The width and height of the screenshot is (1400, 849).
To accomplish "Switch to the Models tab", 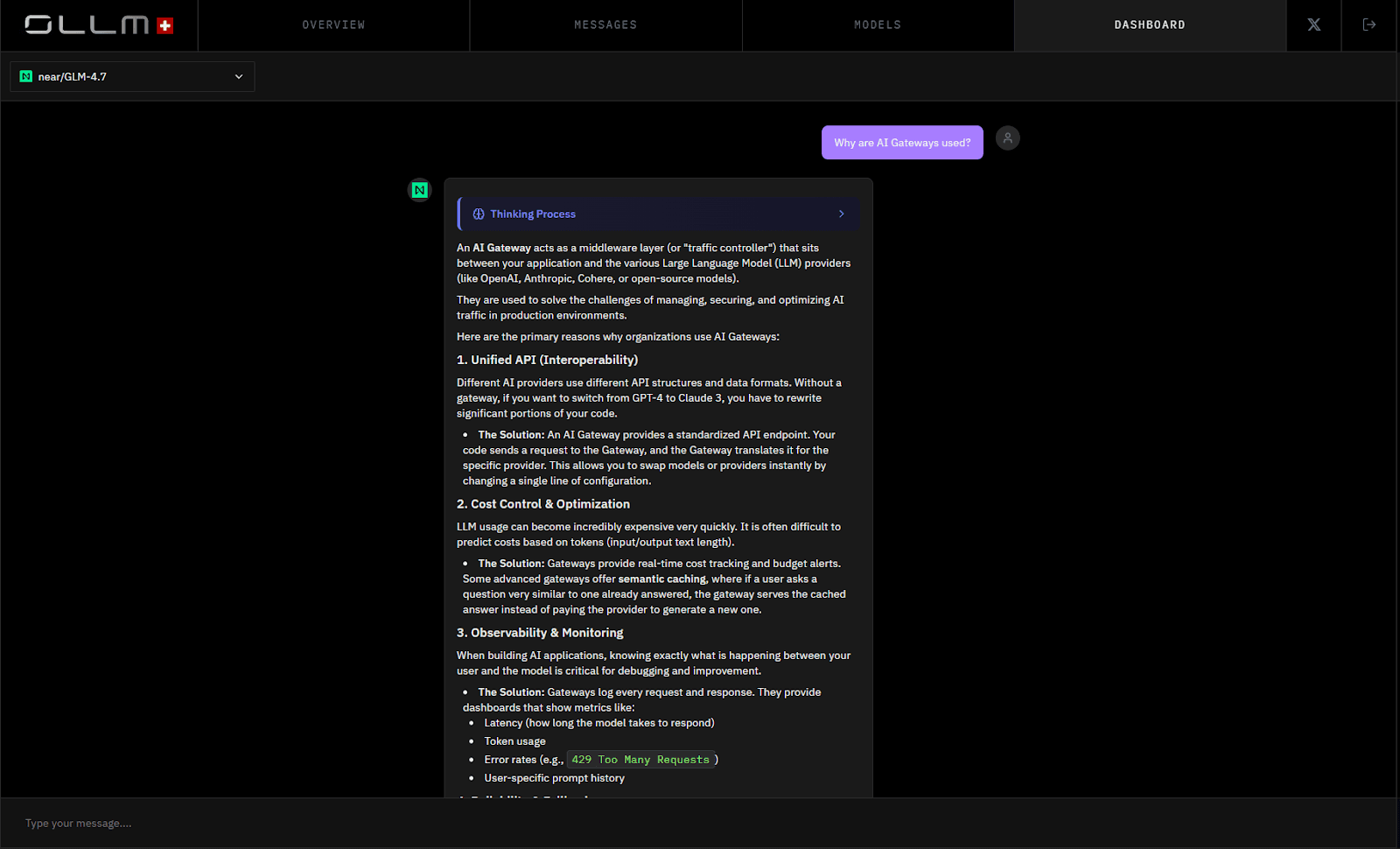I will 878,25.
